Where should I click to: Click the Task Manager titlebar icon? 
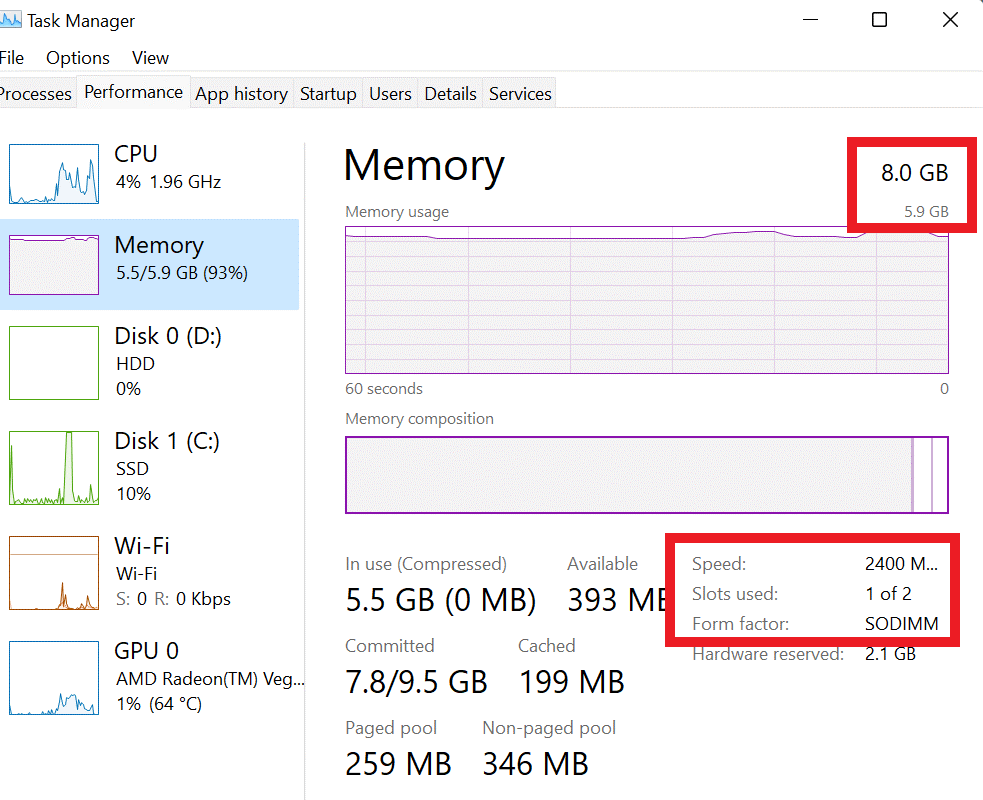[x=10, y=19]
